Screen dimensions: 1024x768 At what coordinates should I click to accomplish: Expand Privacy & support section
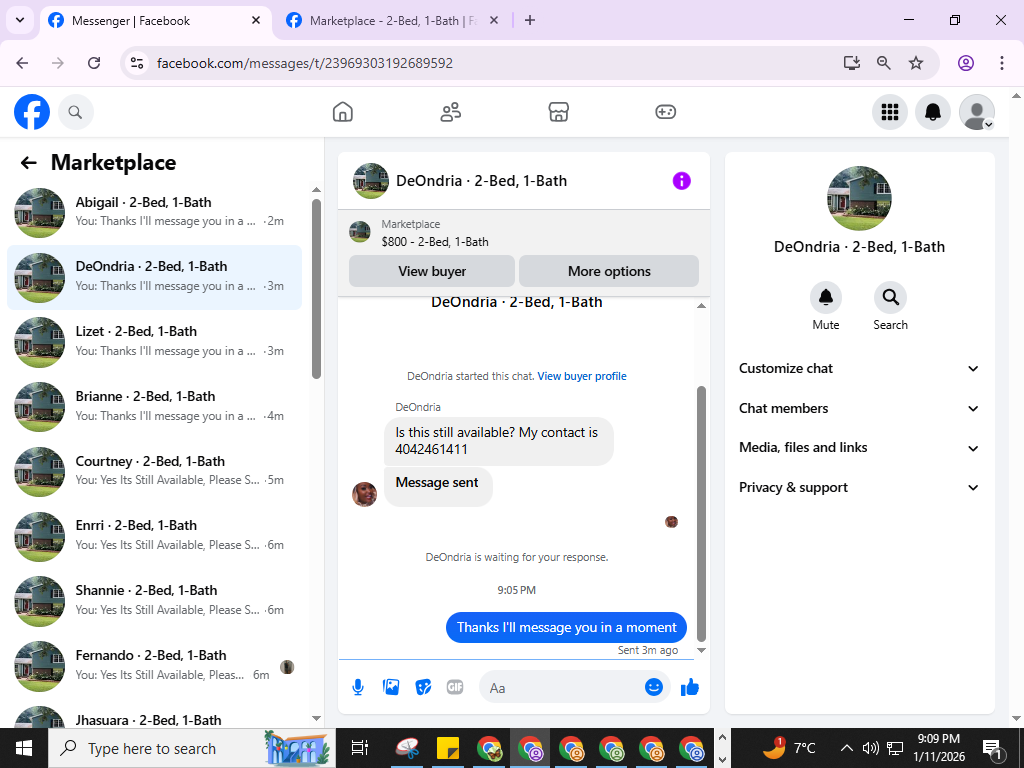click(x=859, y=488)
